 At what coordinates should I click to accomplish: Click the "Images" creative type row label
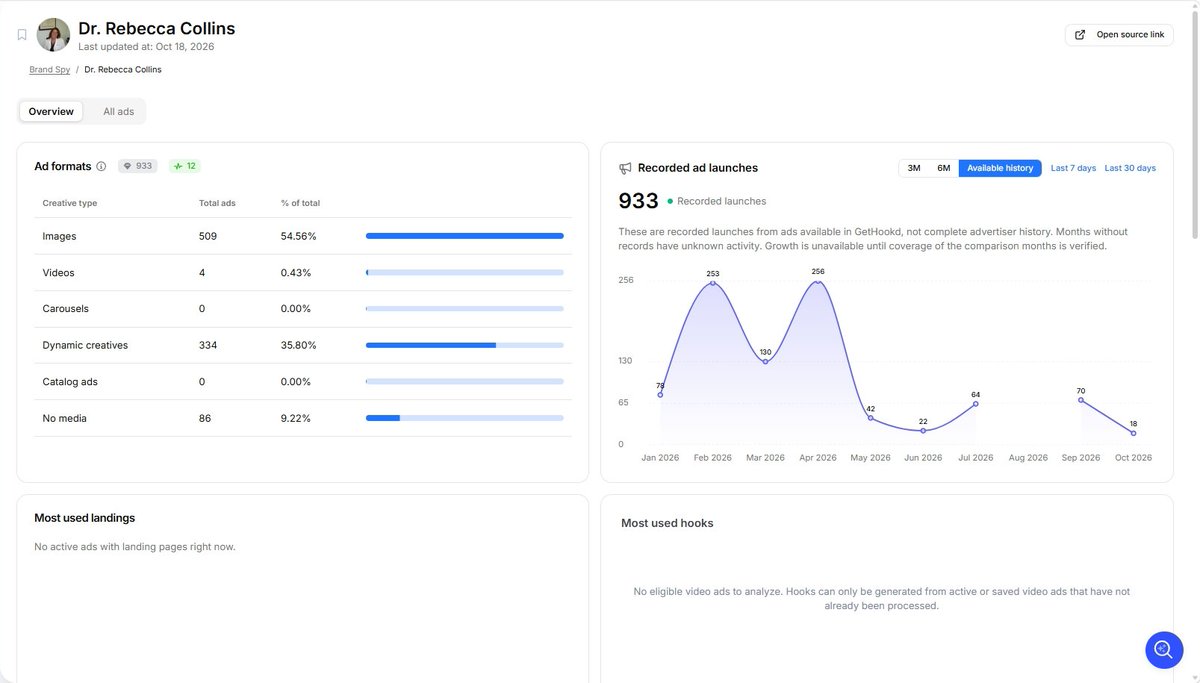click(x=59, y=236)
